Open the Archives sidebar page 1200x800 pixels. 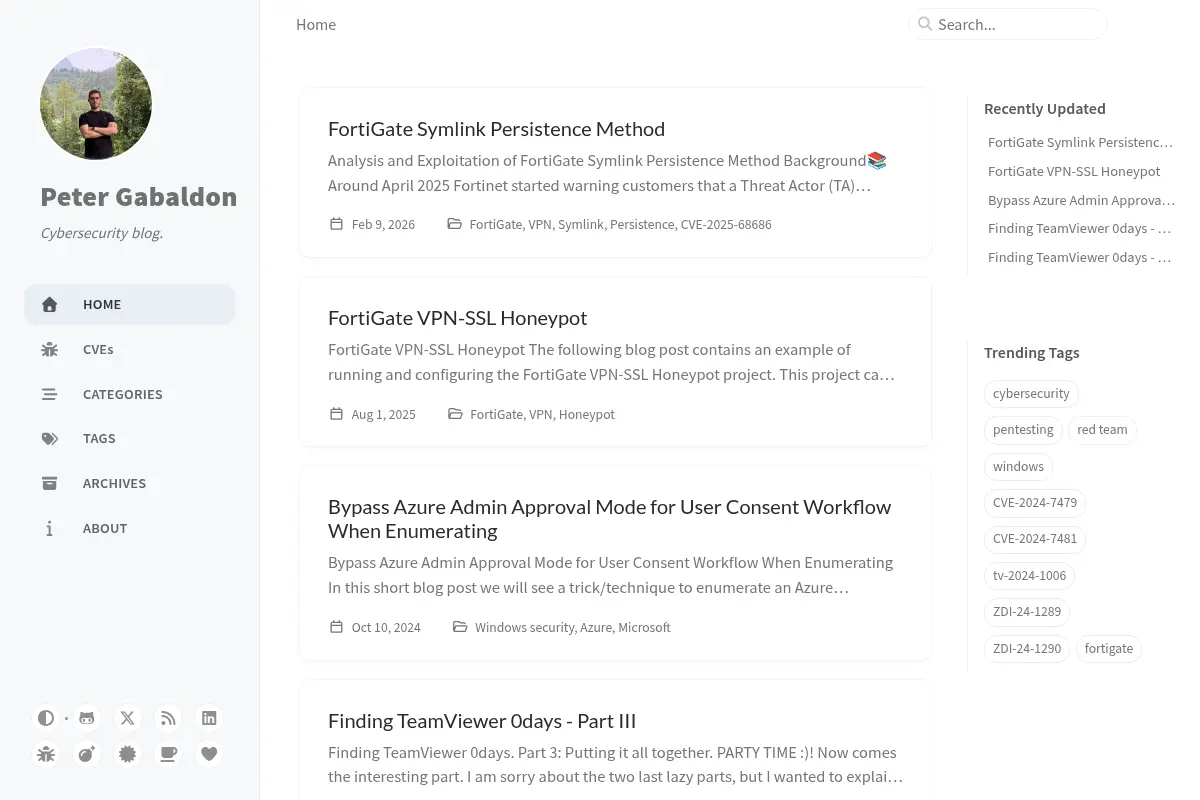(x=130, y=483)
